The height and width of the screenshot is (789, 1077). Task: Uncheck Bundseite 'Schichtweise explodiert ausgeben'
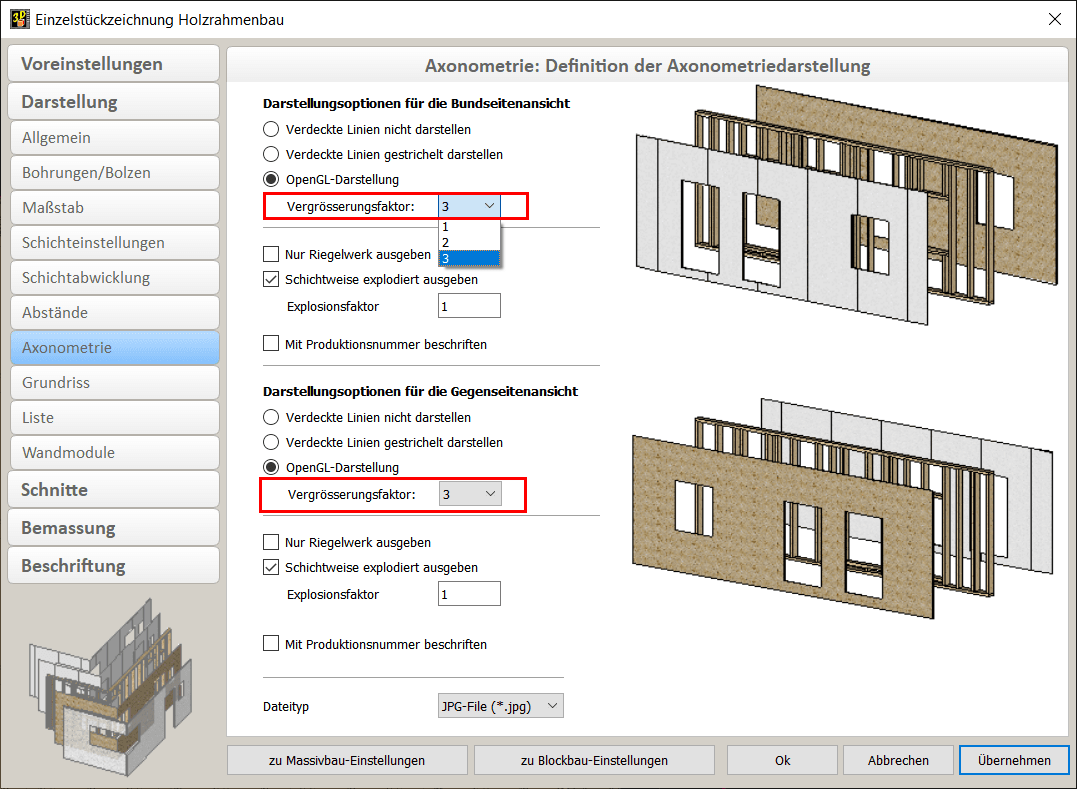point(271,280)
